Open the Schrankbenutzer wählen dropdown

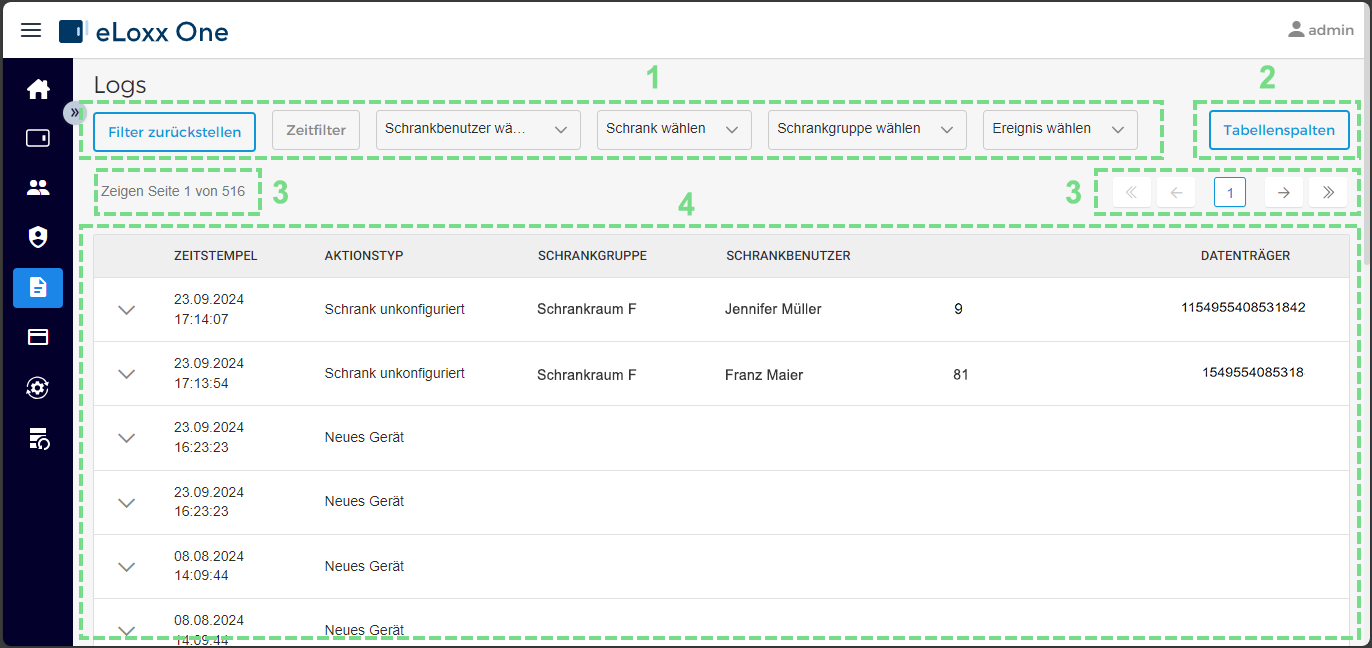pyautogui.click(x=478, y=130)
